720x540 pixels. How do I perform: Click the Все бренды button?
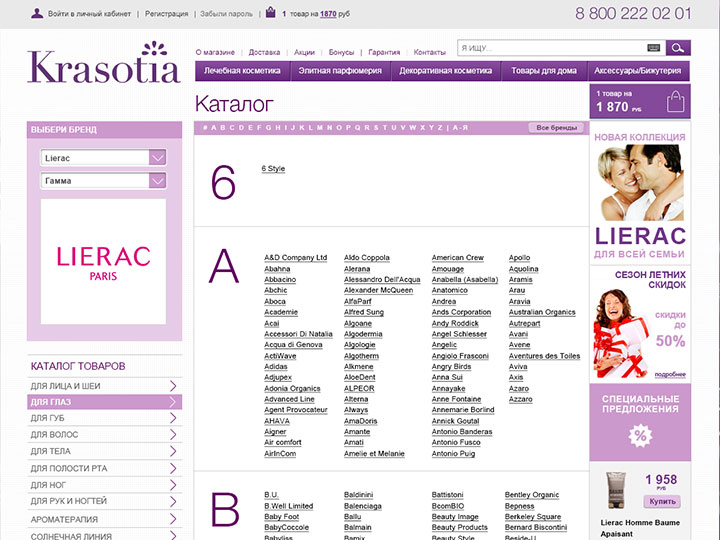[x=557, y=128]
